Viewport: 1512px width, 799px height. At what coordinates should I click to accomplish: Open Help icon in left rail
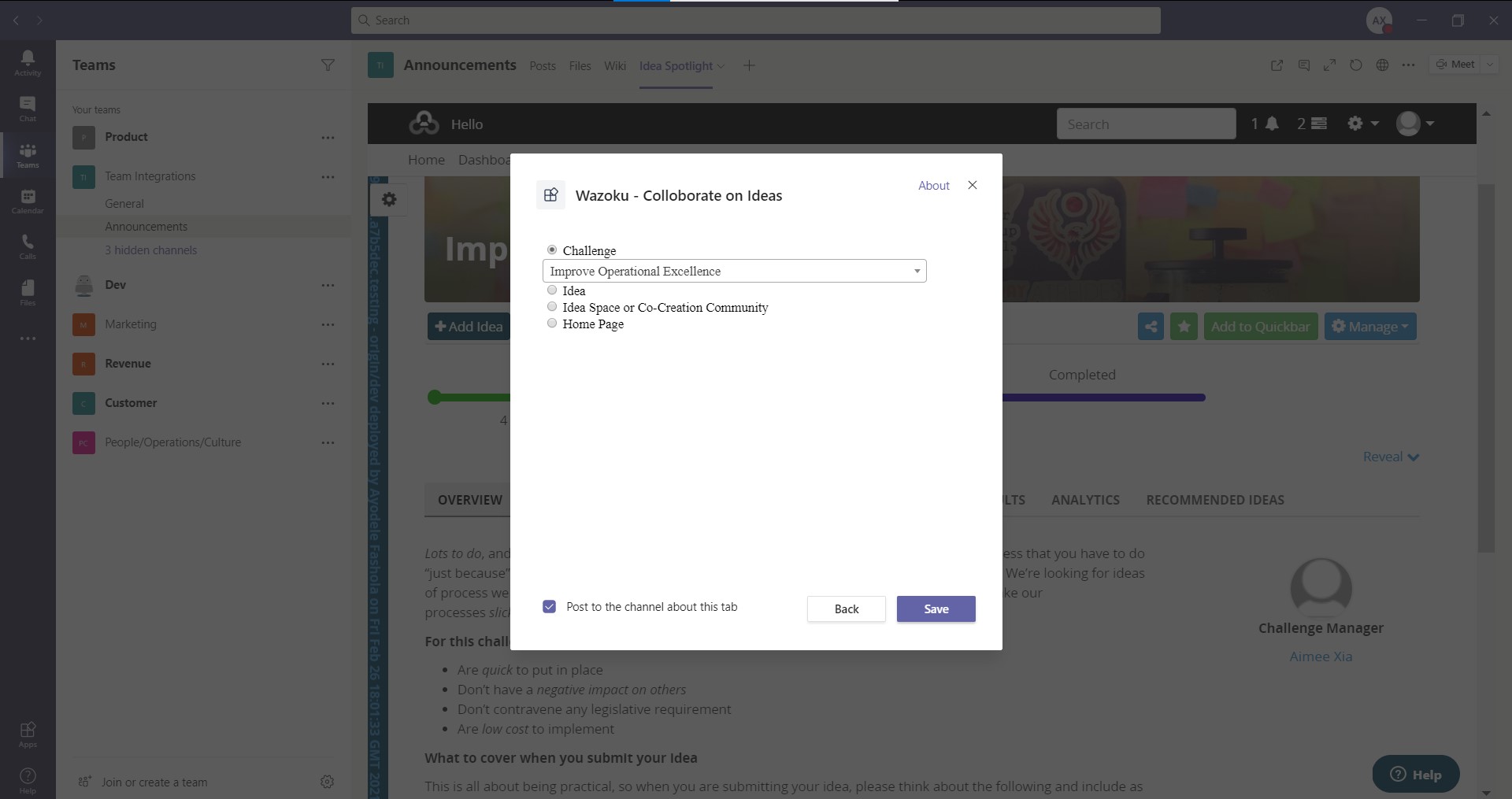(28, 780)
